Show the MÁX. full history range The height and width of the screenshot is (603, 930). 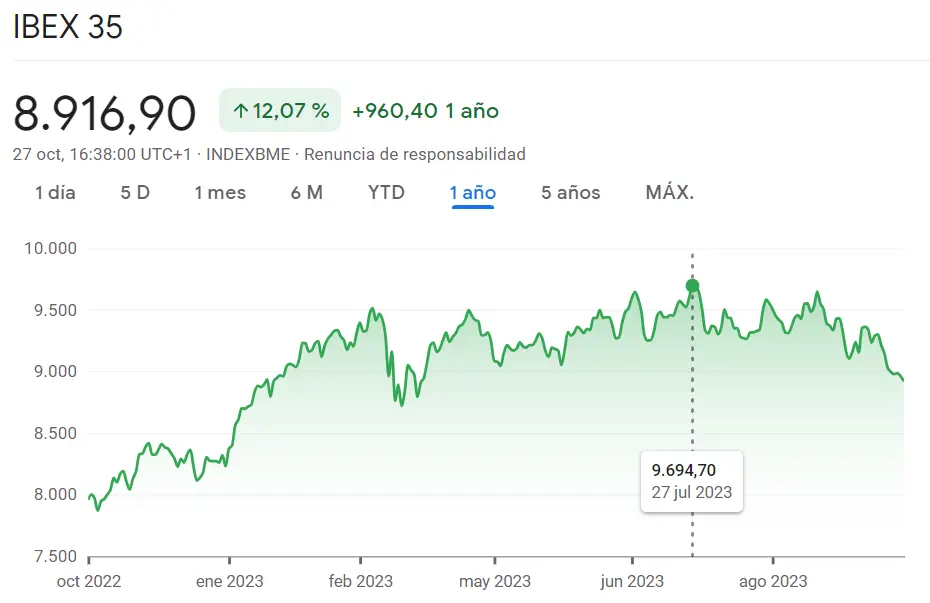click(670, 193)
